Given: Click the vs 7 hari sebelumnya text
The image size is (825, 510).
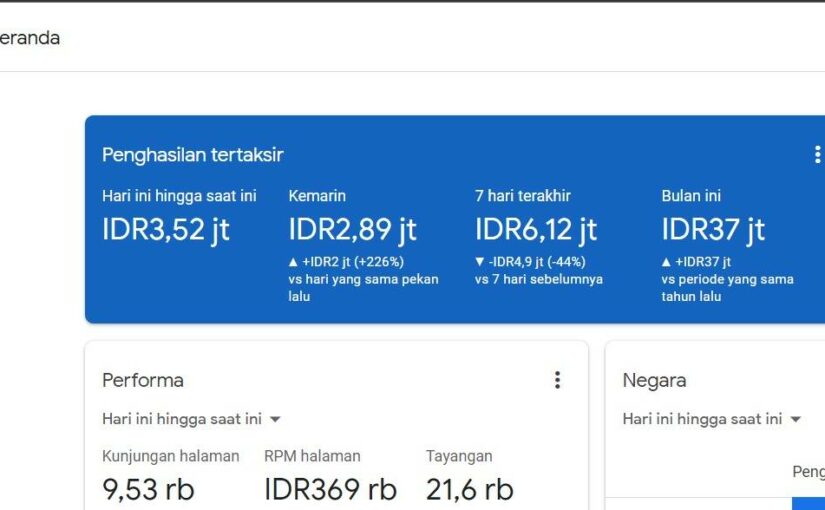Looking at the screenshot, I should pos(539,279).
